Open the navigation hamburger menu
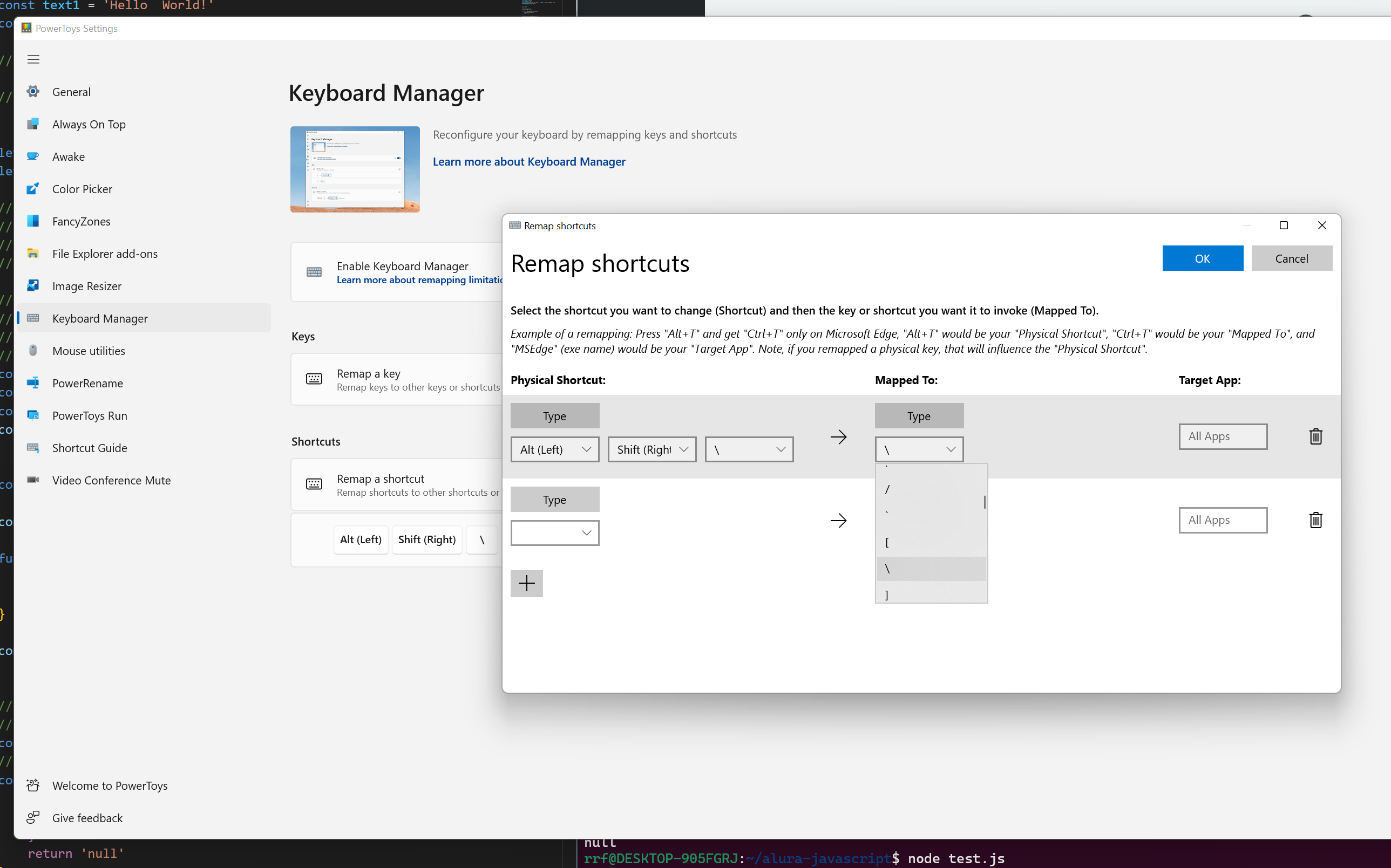 click(x=33, y=59)
